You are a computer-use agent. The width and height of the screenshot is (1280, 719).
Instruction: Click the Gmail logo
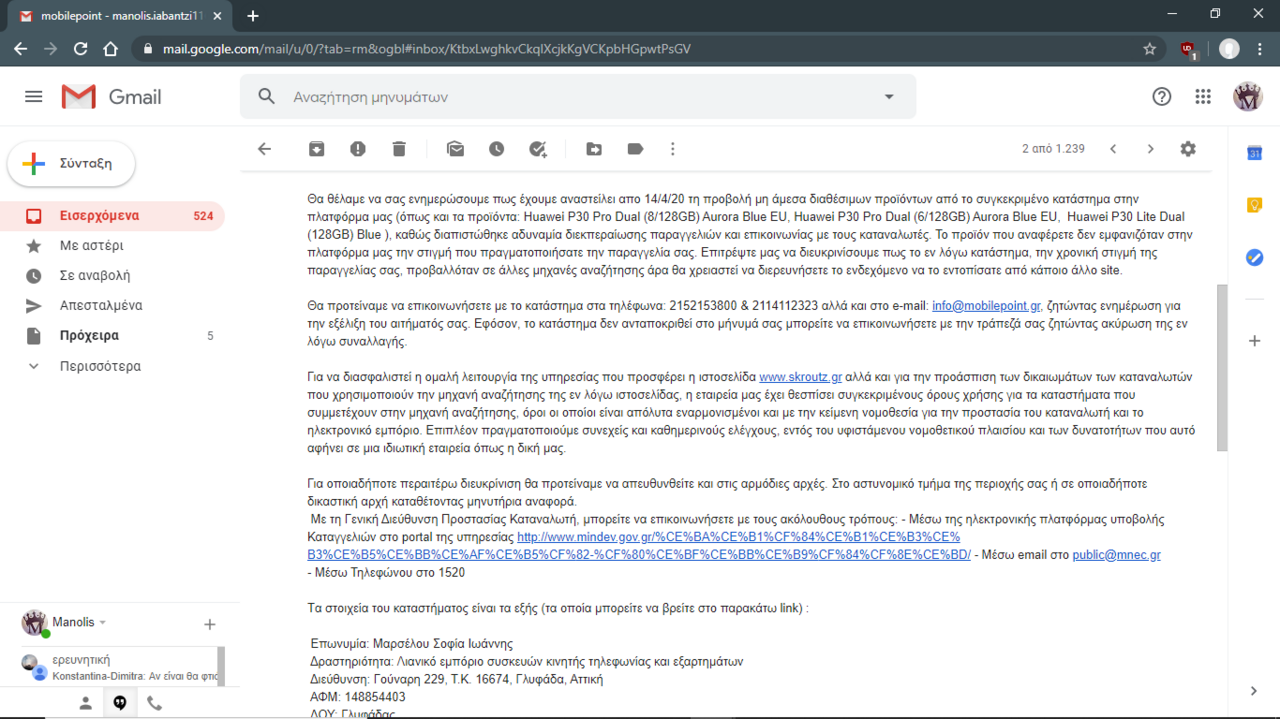tap(111, 97)
